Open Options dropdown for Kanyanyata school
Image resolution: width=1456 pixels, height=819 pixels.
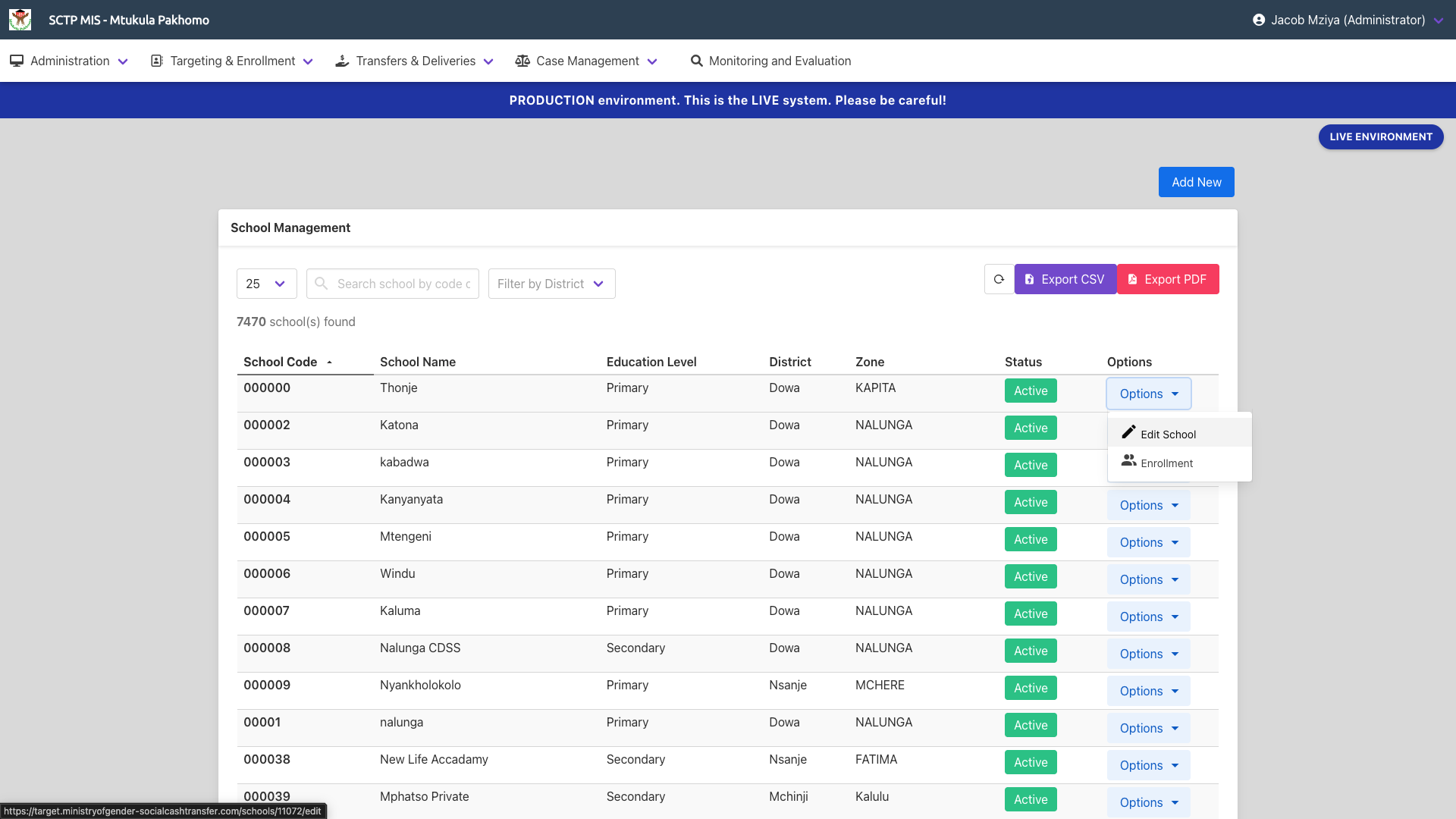[1148, 505]
